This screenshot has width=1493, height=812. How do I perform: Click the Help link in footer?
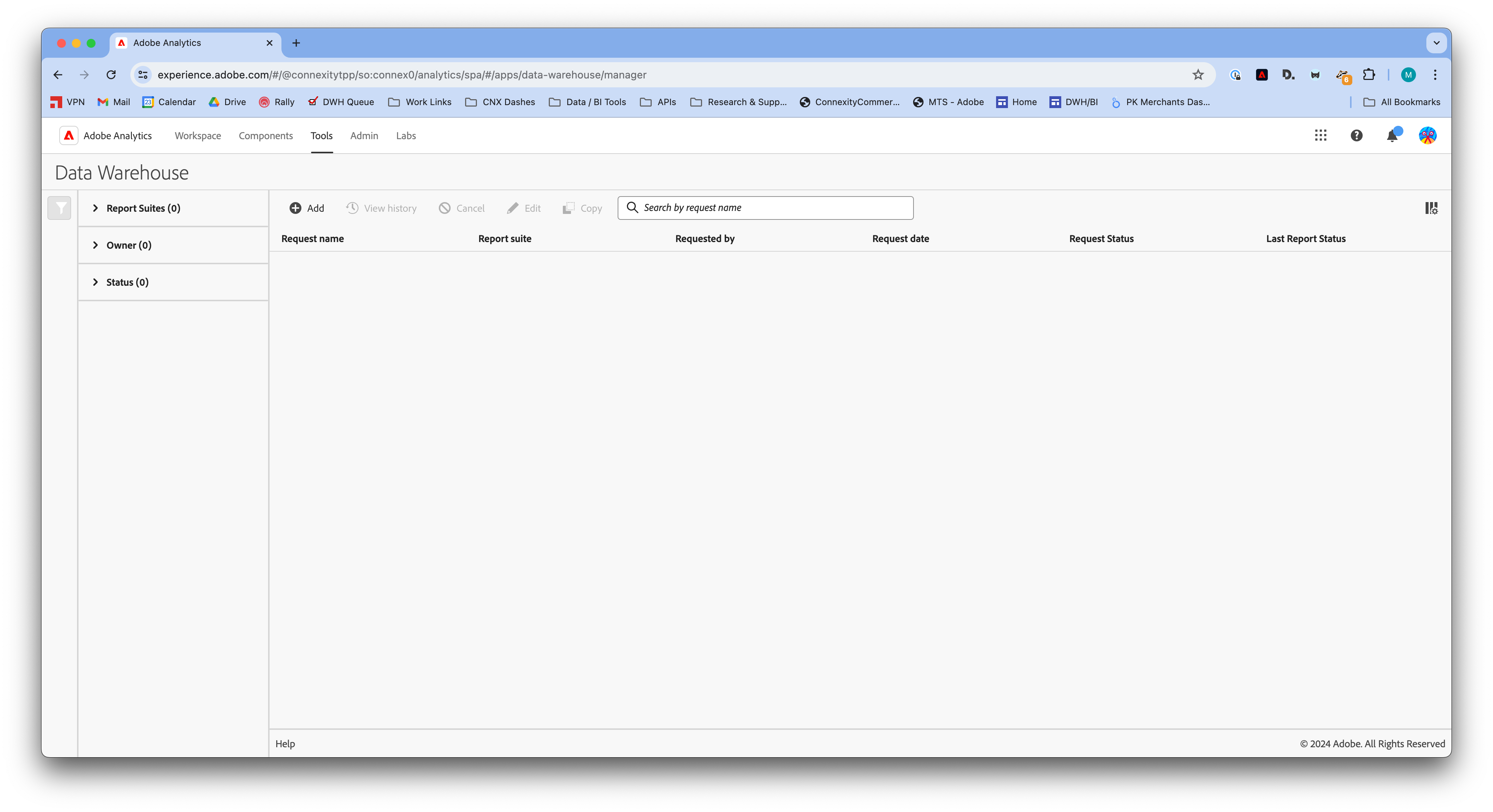pos(285,744)
